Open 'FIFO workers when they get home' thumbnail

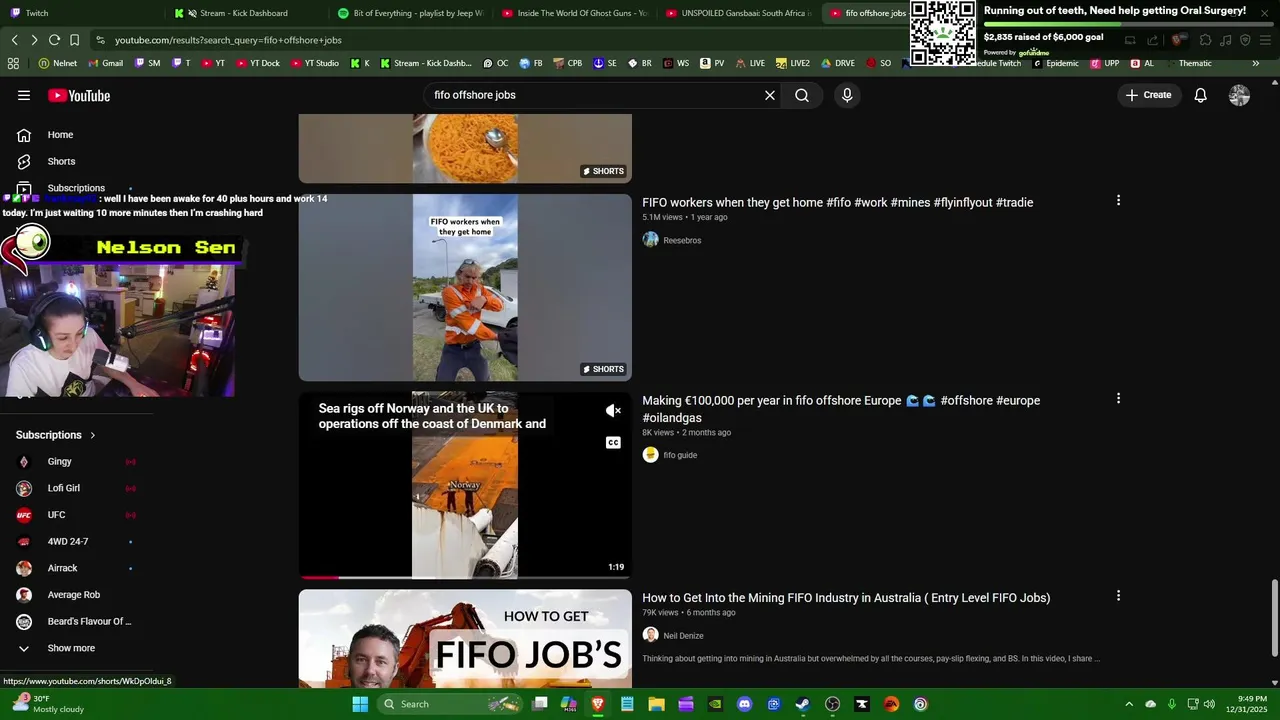(465, 287)
